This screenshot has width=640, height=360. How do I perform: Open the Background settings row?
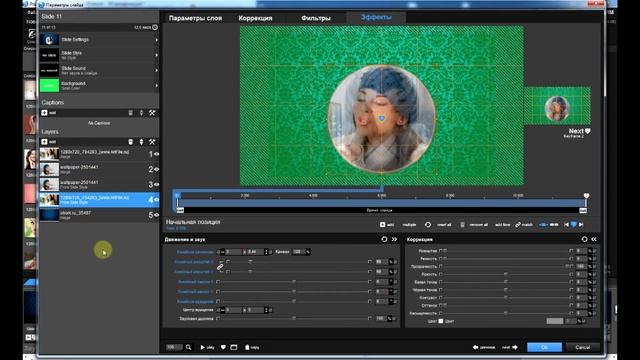(99, 85)
